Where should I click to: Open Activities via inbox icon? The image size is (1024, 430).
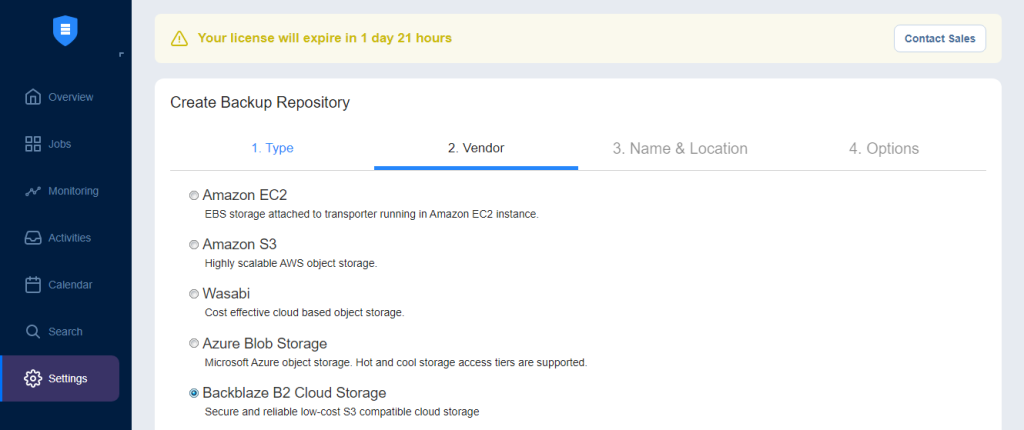pyautogui.click(x=33, y=238)
